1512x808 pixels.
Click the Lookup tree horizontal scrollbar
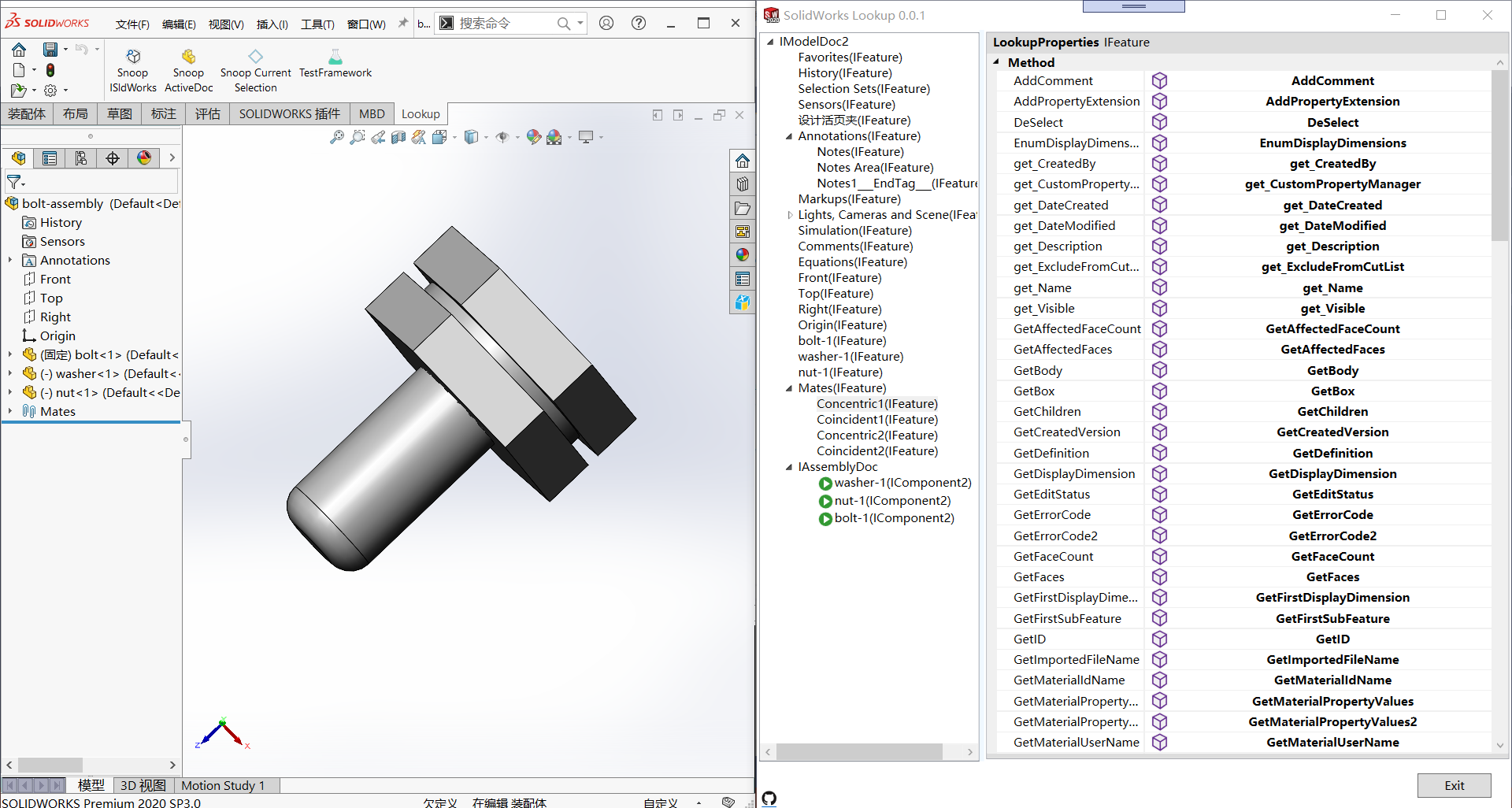[859, 752]
